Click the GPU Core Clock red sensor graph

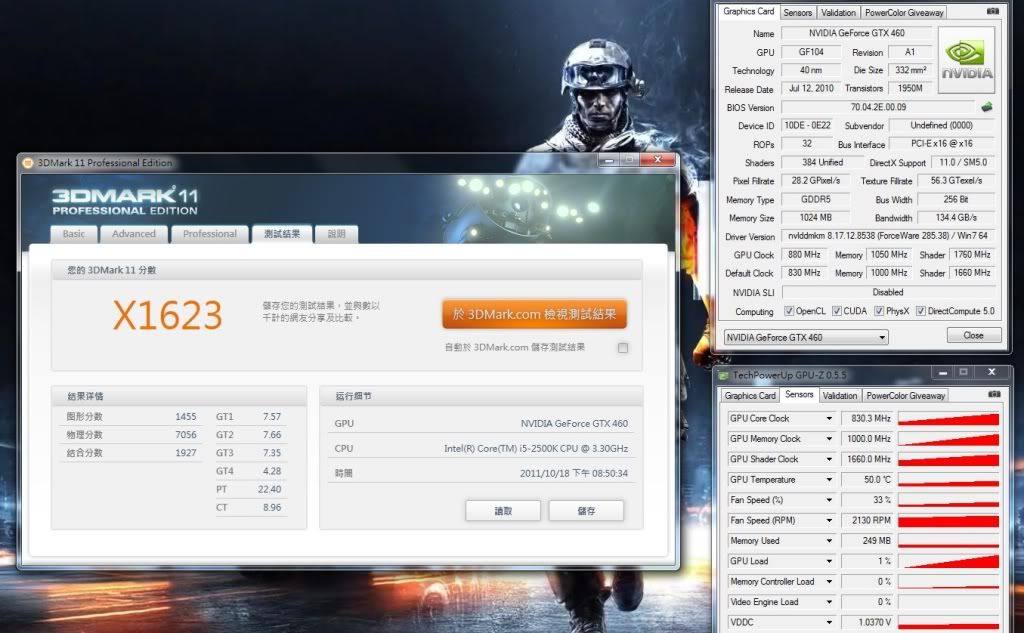[x=948, y=418]
